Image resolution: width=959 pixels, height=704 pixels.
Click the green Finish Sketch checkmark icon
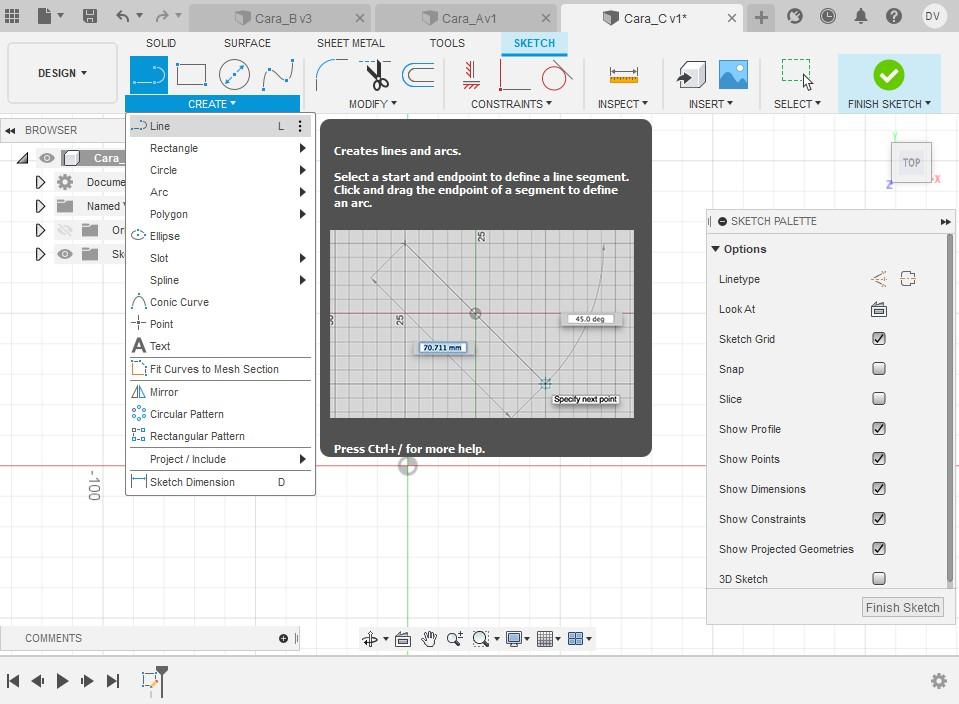[x=888, y=75]
